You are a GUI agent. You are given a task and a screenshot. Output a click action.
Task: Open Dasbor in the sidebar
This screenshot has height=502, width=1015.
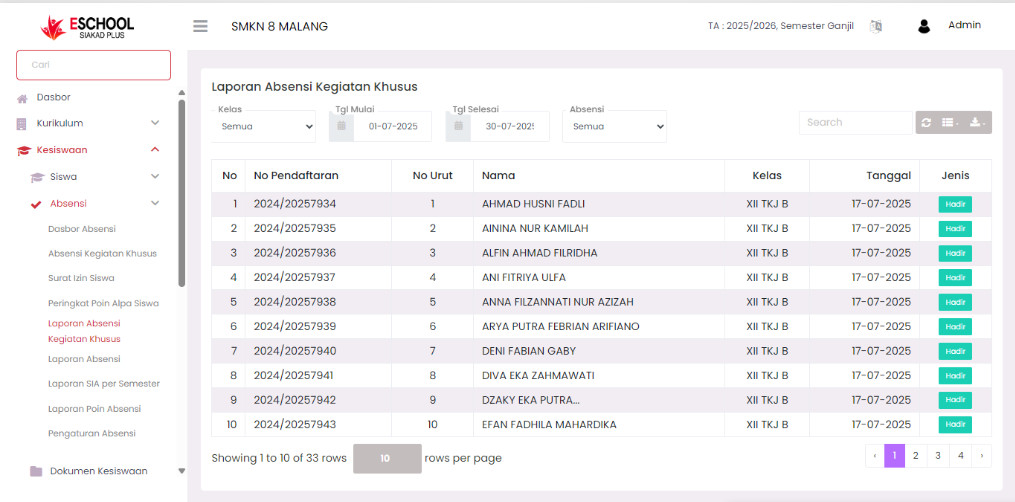pyautogui.click(x=53, y=97)
